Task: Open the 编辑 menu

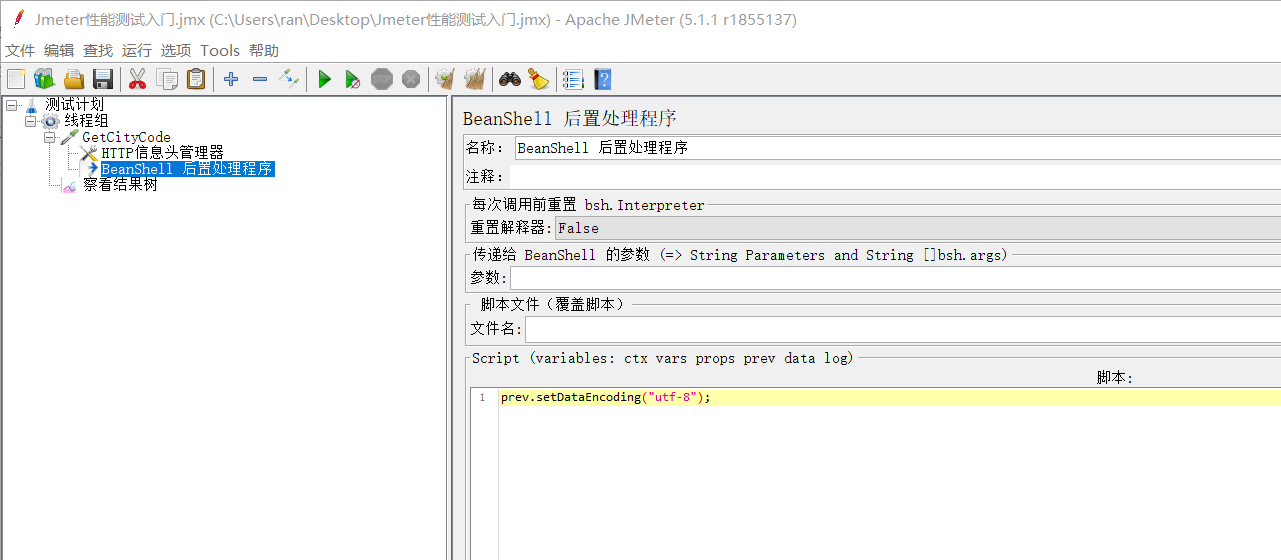Action: point(59,50)
